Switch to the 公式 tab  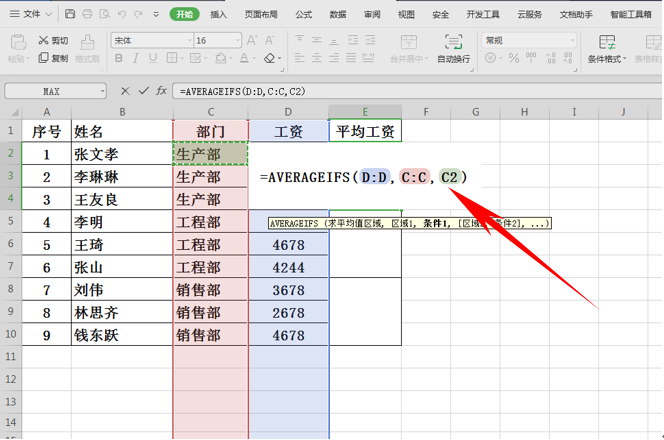(304, 14)
